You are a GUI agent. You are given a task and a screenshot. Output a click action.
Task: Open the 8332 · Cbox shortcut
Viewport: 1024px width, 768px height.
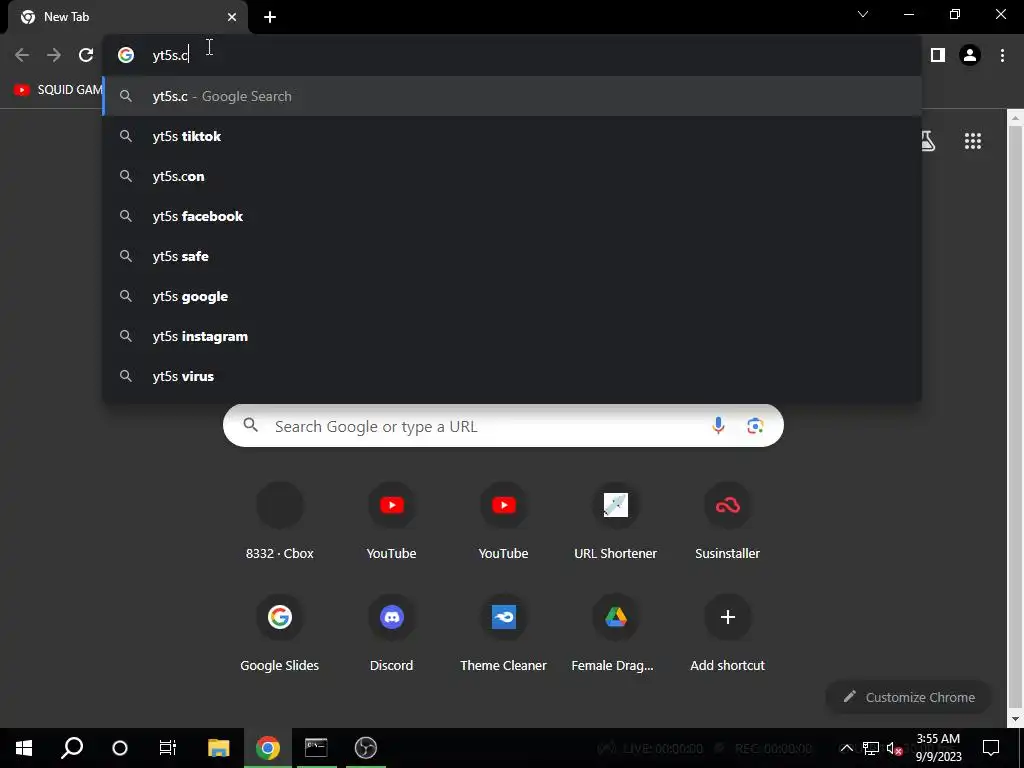[x=280, y=522]
